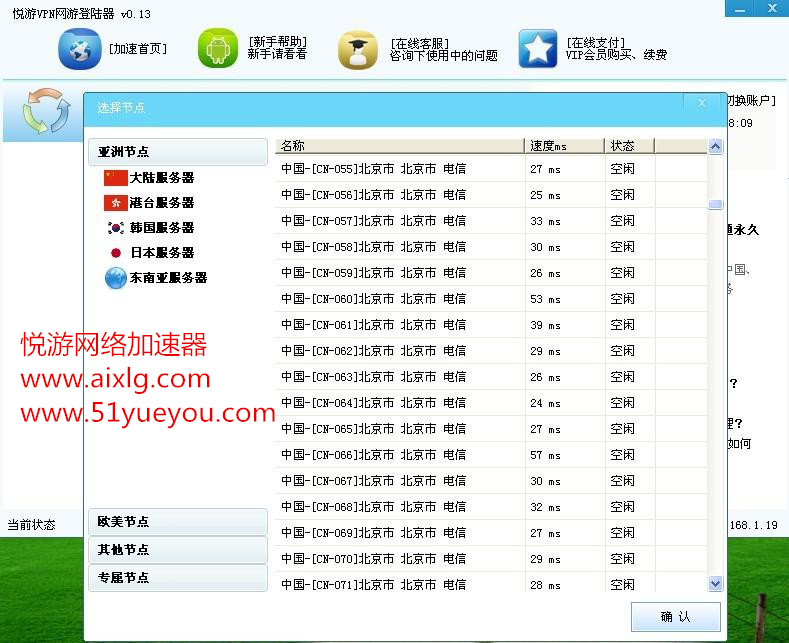Viewport: 789px width, 643px height.
Task: Open 日本服务器 server list
Action: tap(162, 253)
